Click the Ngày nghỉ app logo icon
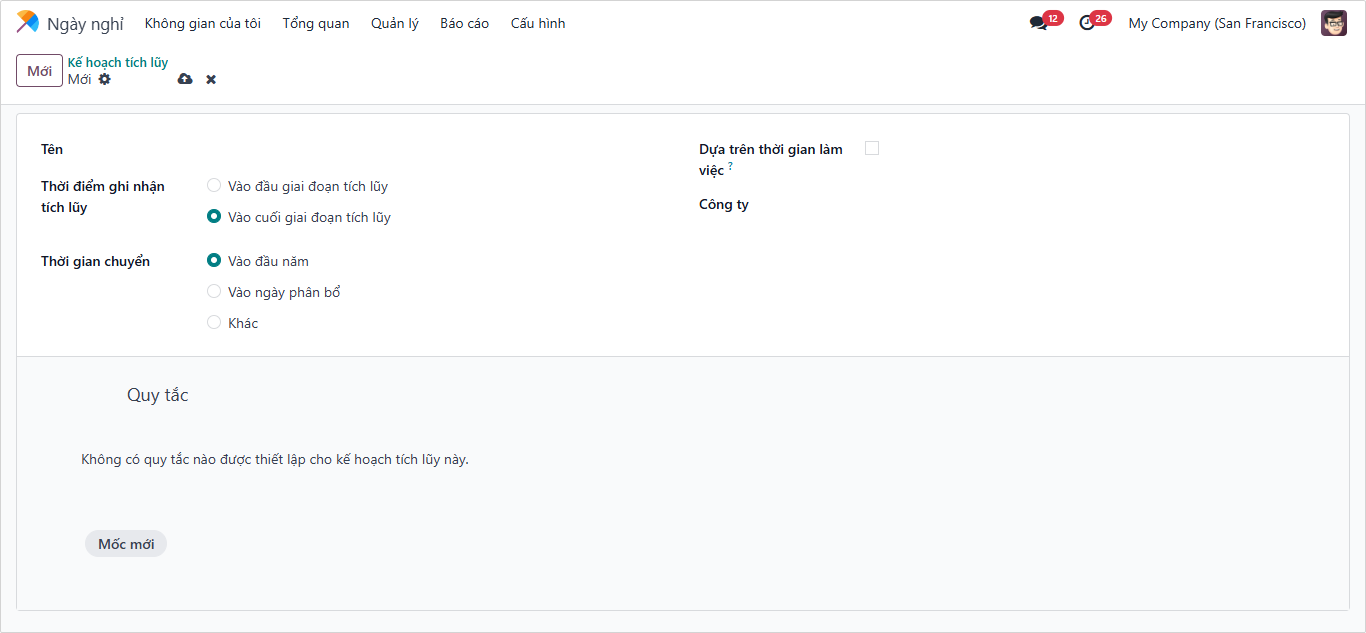The height and width of the screenshot is (633, 1366). click(28, 23)
